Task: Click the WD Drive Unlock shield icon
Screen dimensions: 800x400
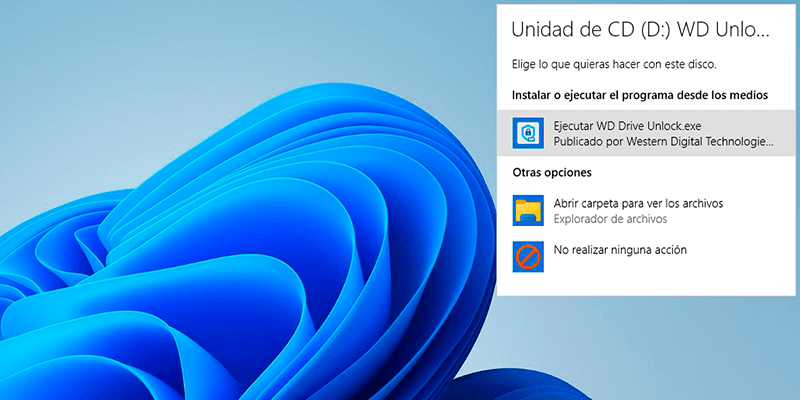Action: pyautogui.click(x=528, y=133)
